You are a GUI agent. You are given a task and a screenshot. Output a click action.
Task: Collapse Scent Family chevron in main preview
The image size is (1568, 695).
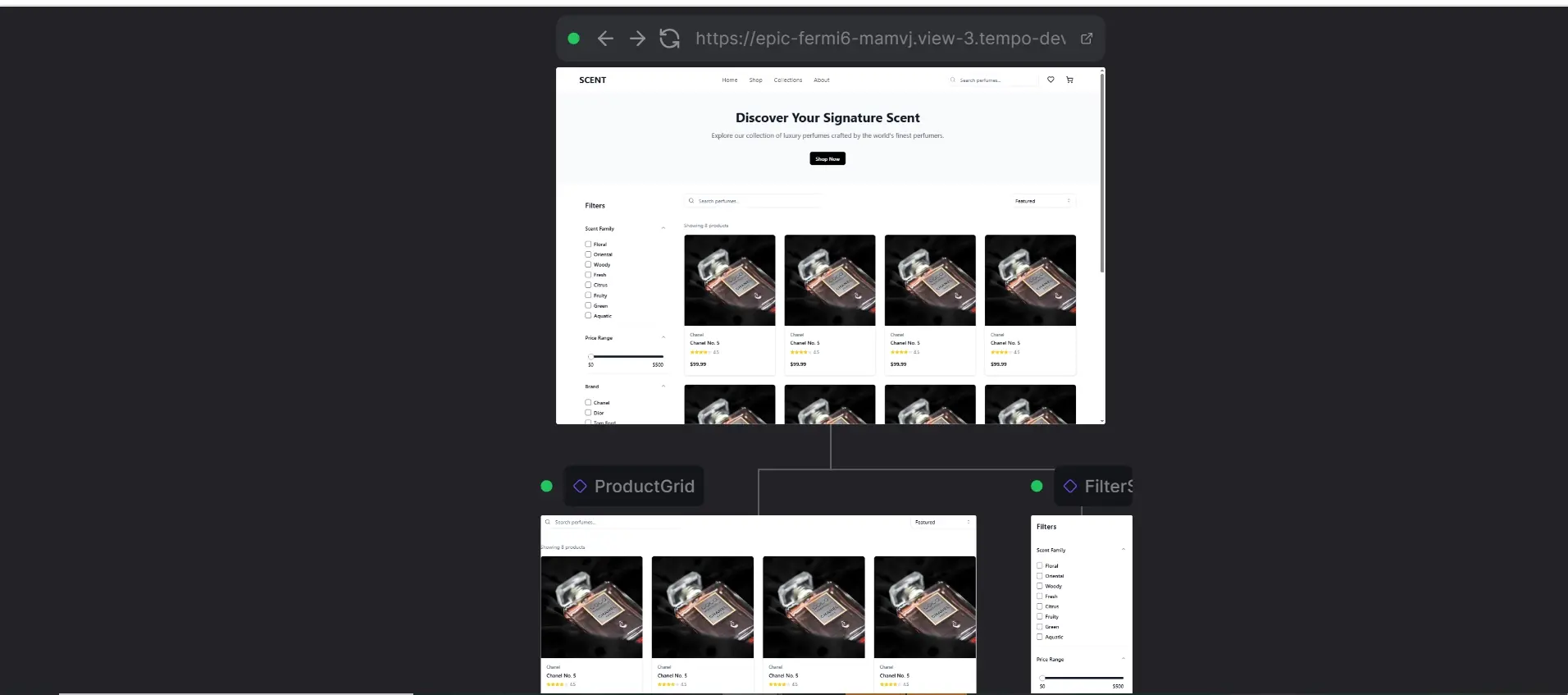(x=663, y=228)
